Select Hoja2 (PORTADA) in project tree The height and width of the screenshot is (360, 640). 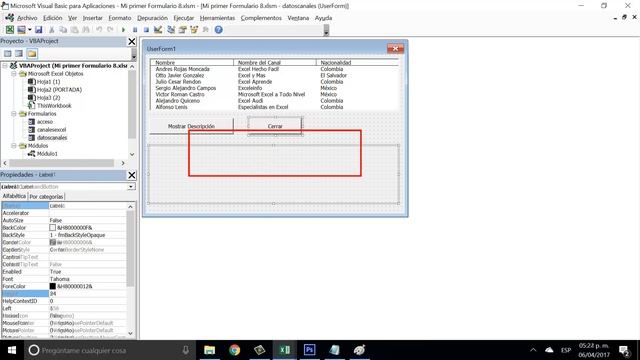(x=59, y=89)
